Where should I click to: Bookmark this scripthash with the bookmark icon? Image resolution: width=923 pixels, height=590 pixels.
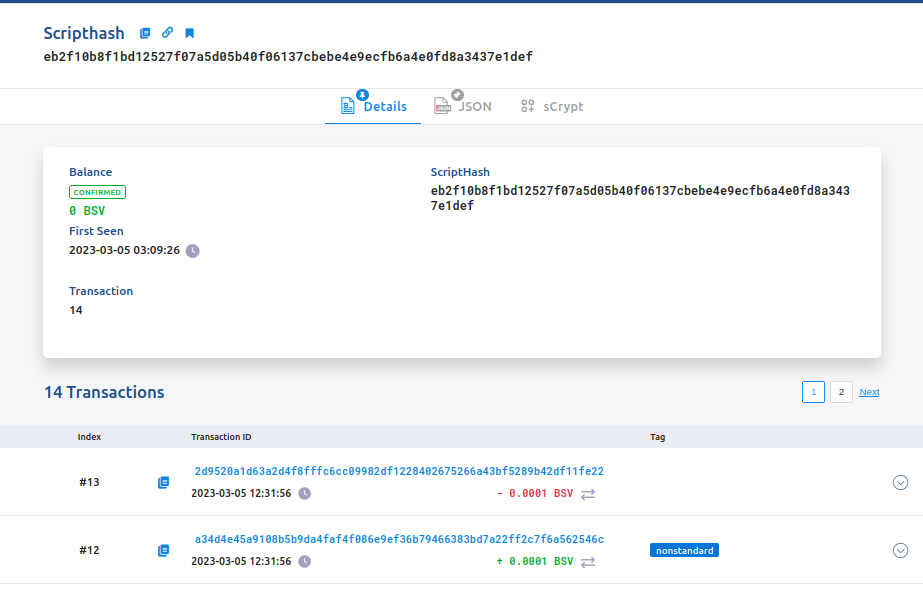click(189, 33)
